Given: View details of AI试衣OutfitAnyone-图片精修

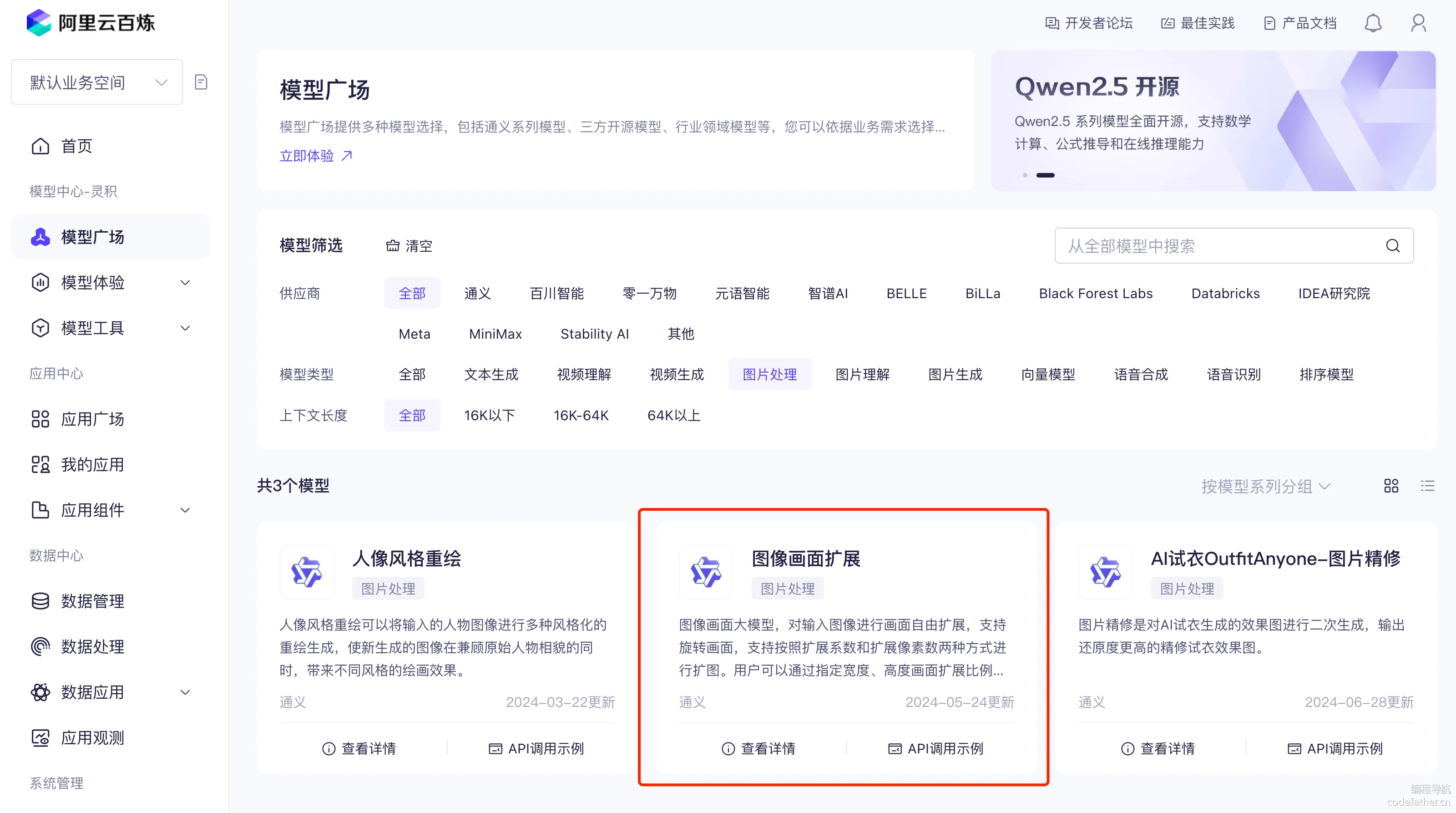Looking at the screenshot, I should click(x=1158, y=748).
